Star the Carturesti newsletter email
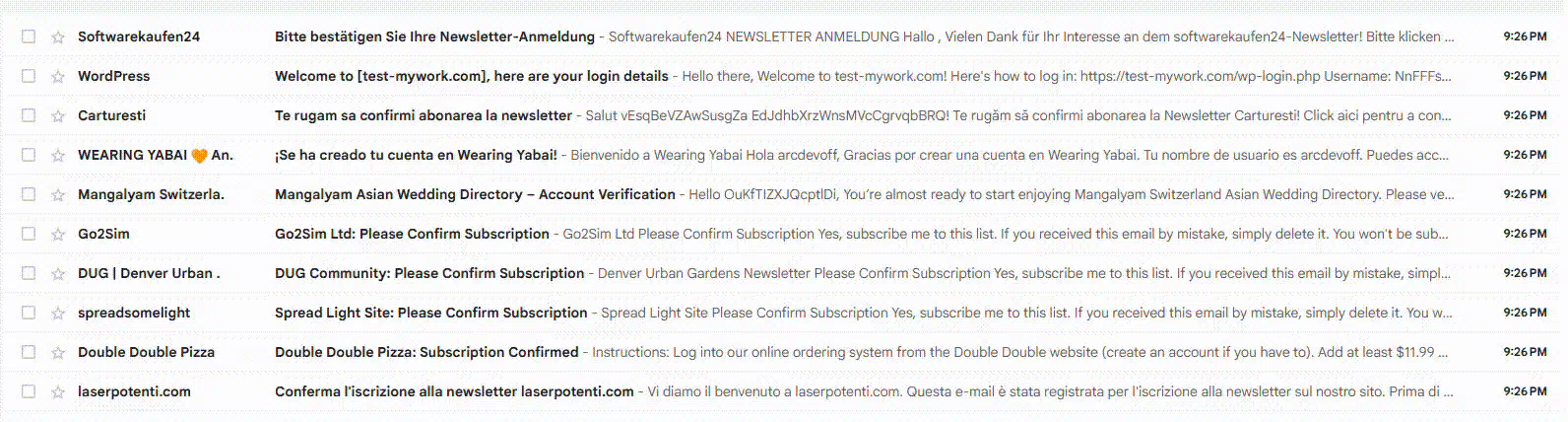Screen dimensions: 1568x422 (x=58, y=115)
